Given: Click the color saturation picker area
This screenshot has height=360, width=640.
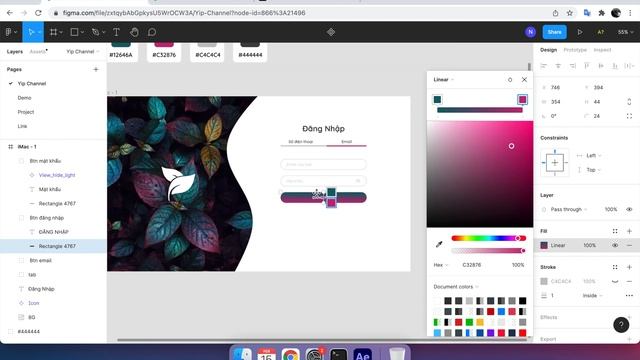Looking at the screenshot, I should pos(480,174).
